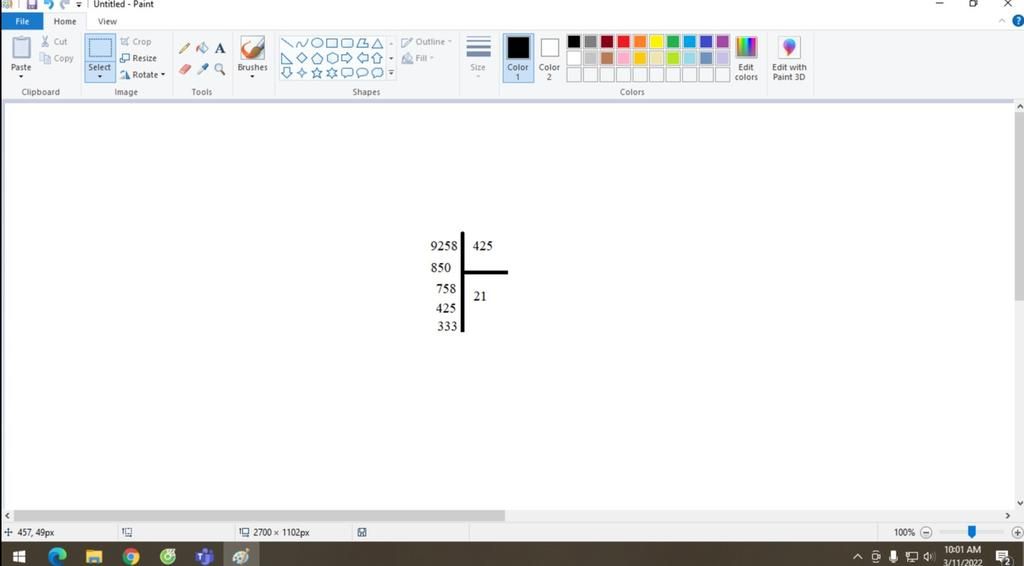Expand the Shapes gallery more arrow

pos(391,73)
